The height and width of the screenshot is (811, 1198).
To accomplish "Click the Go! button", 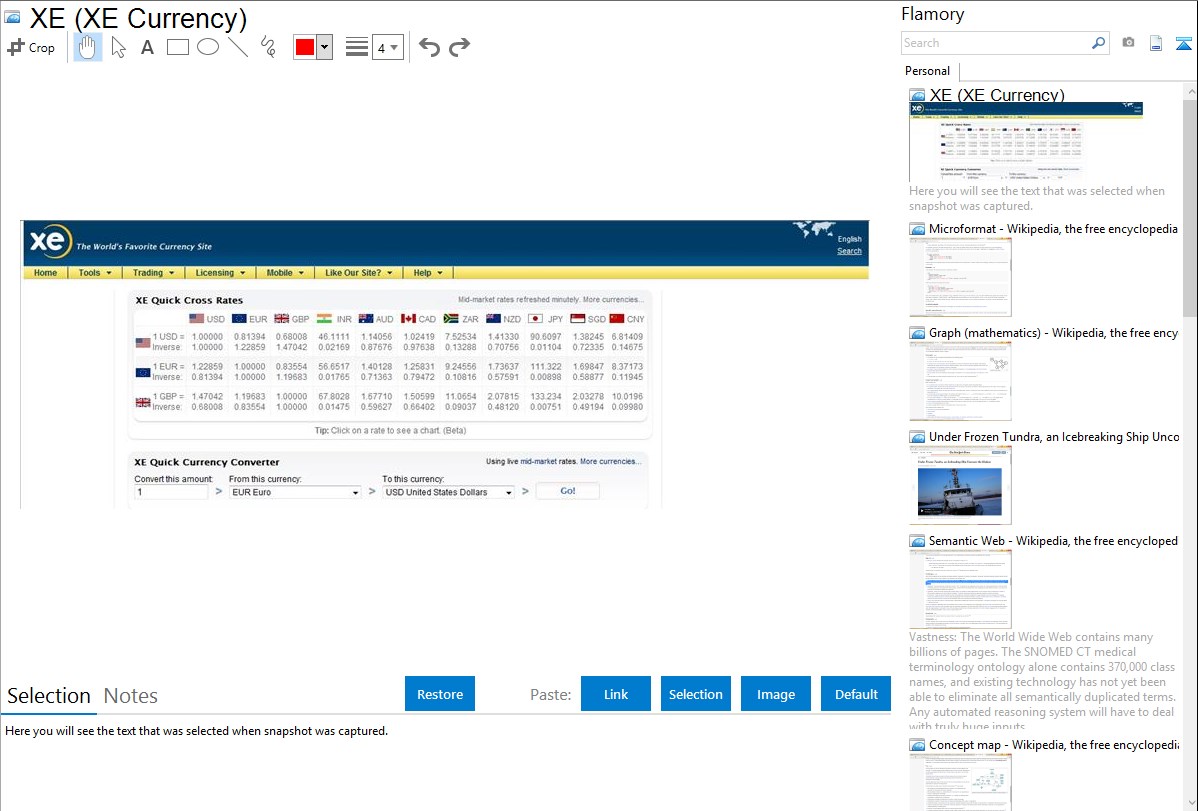I will (x=568, y=491).
